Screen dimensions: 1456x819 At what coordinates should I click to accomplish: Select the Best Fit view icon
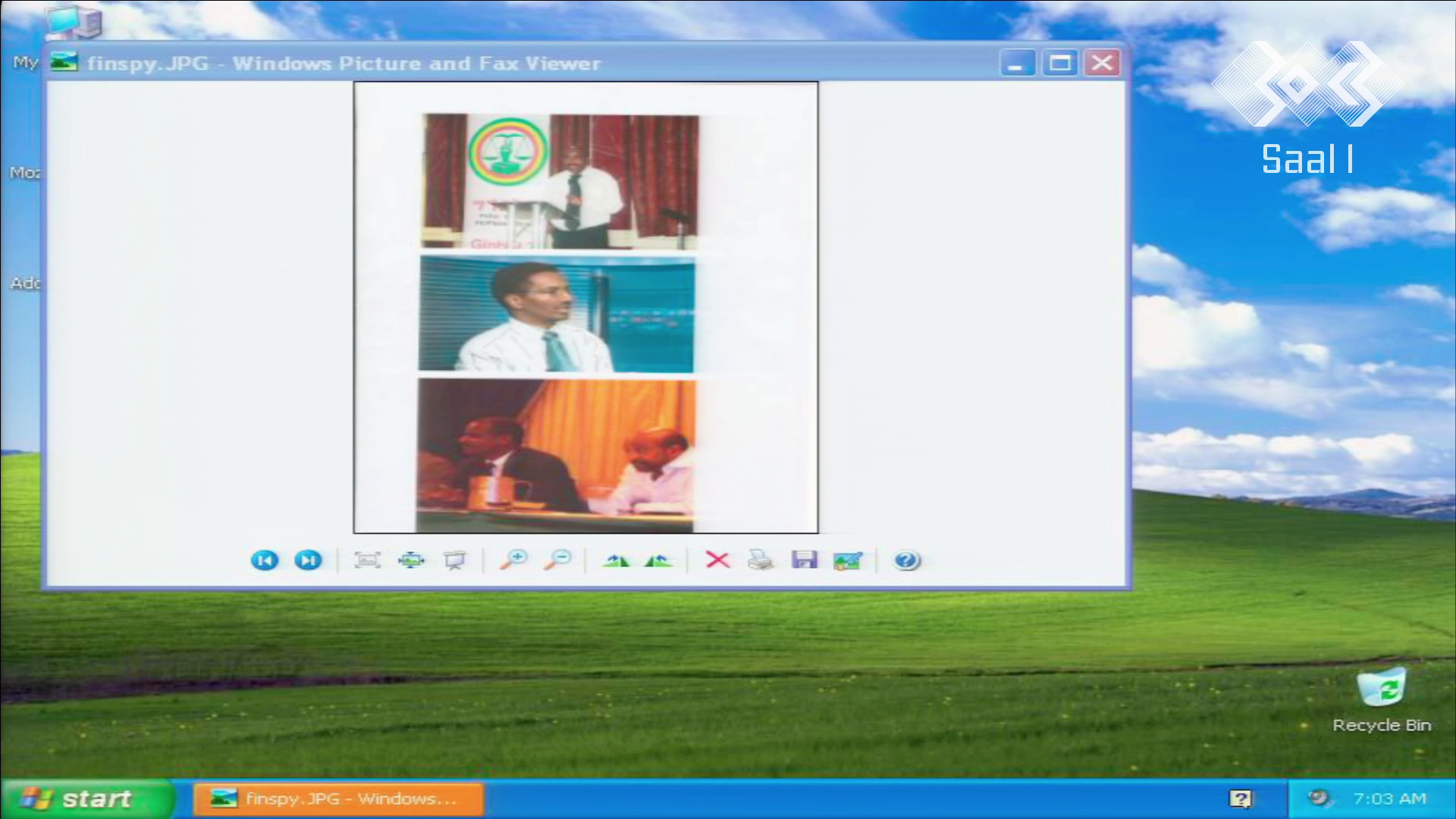[x=368, y=560]
